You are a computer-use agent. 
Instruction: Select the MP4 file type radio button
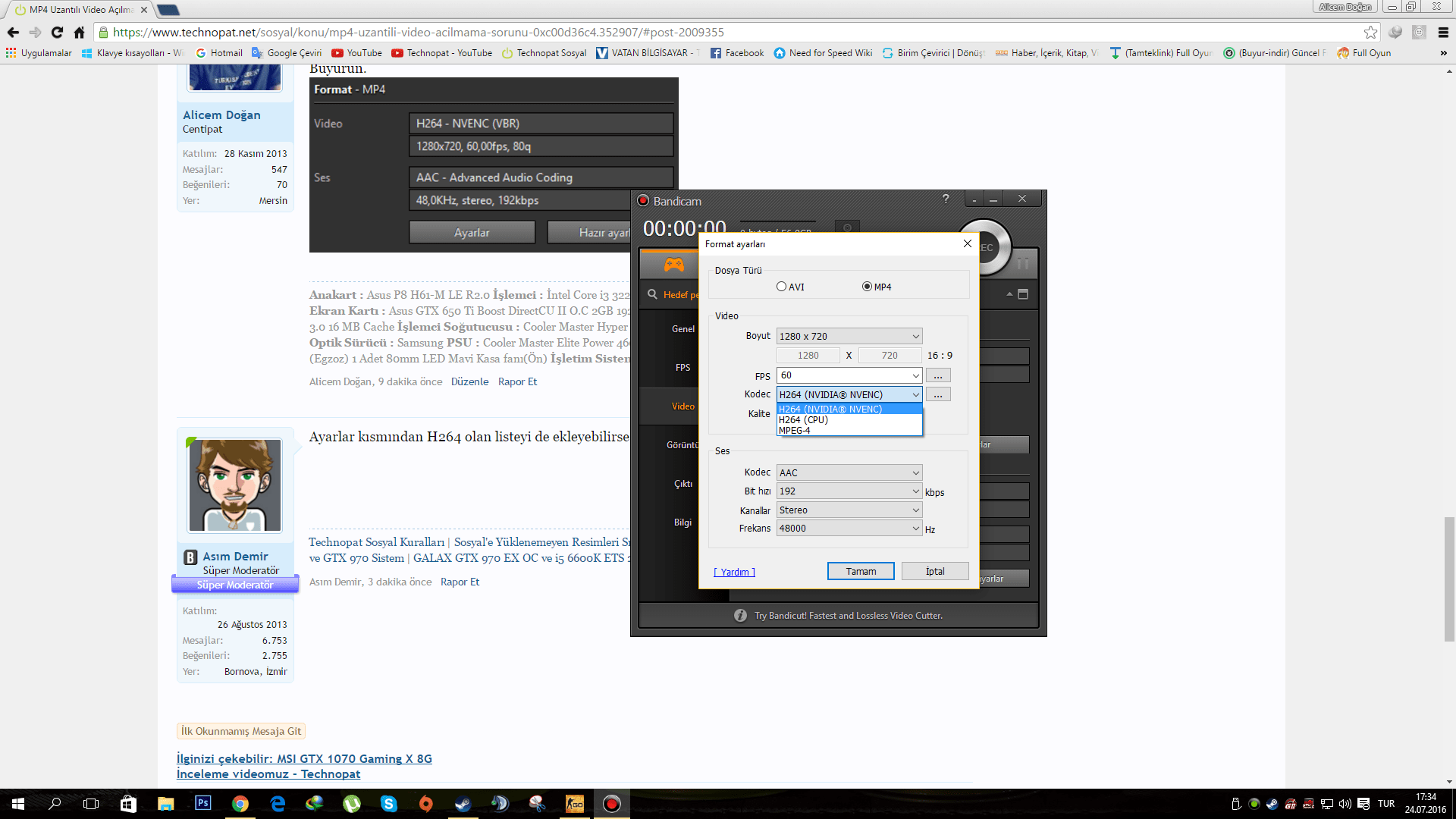pyautogui.click(x=867, y=287)
